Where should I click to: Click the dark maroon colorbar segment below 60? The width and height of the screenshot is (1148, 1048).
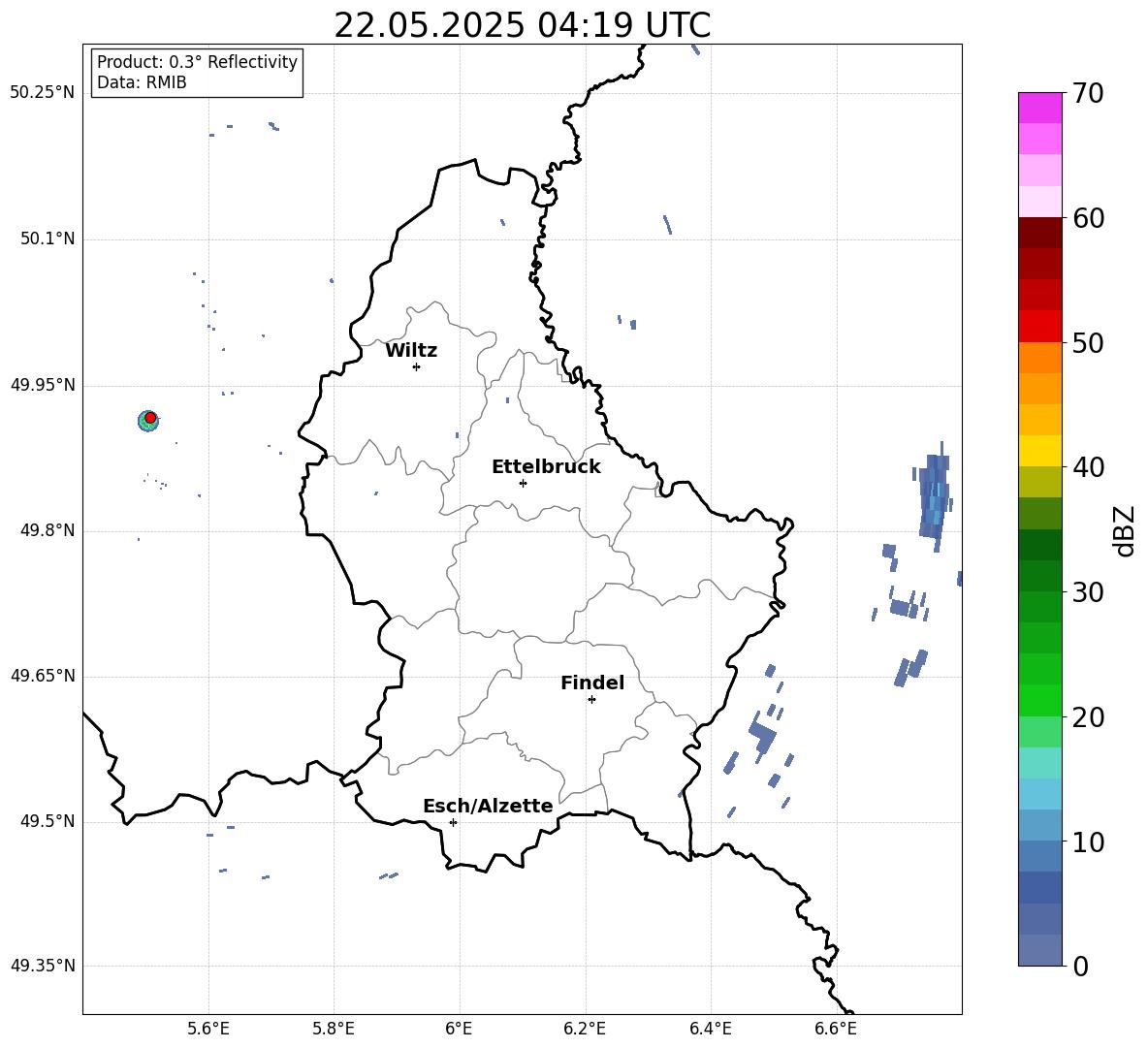(1039, 233)
